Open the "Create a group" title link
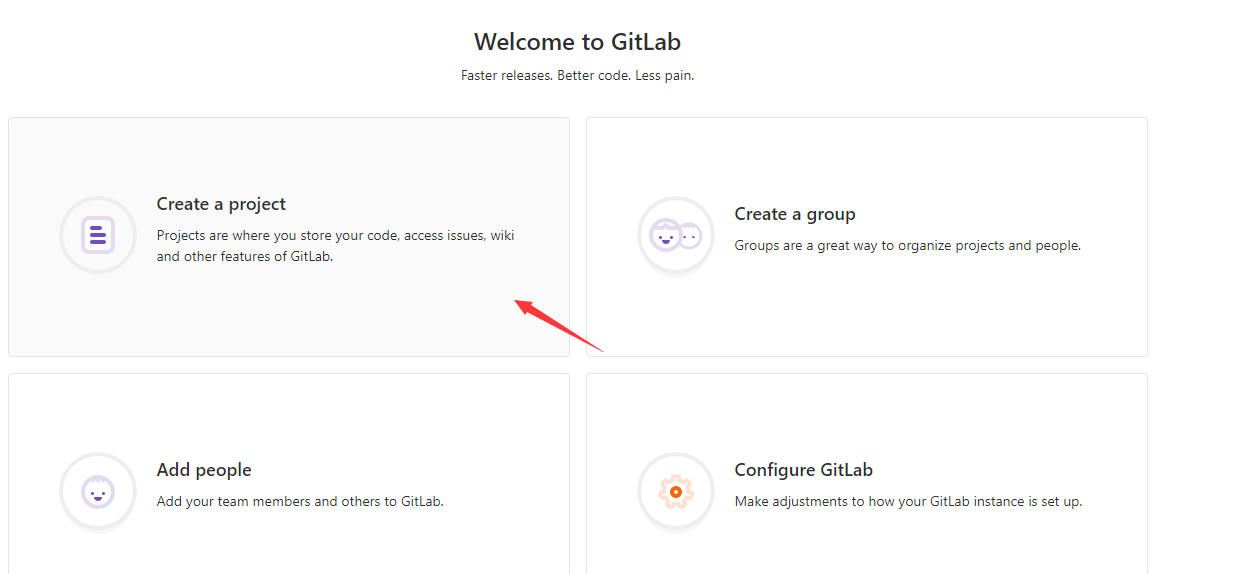This screenshot has height=574, width=1233. (x=795, y=214)
